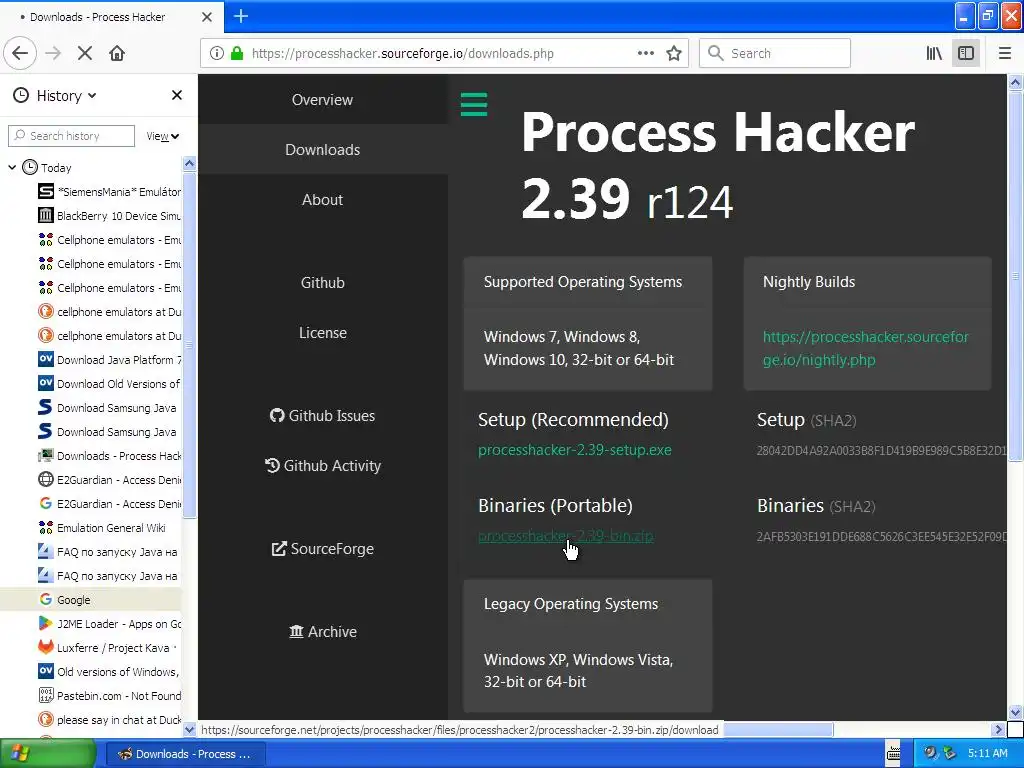The image size is (1024, 768).
Task: Open the View dropdown in History sidebar
Action: click(163, 136)
